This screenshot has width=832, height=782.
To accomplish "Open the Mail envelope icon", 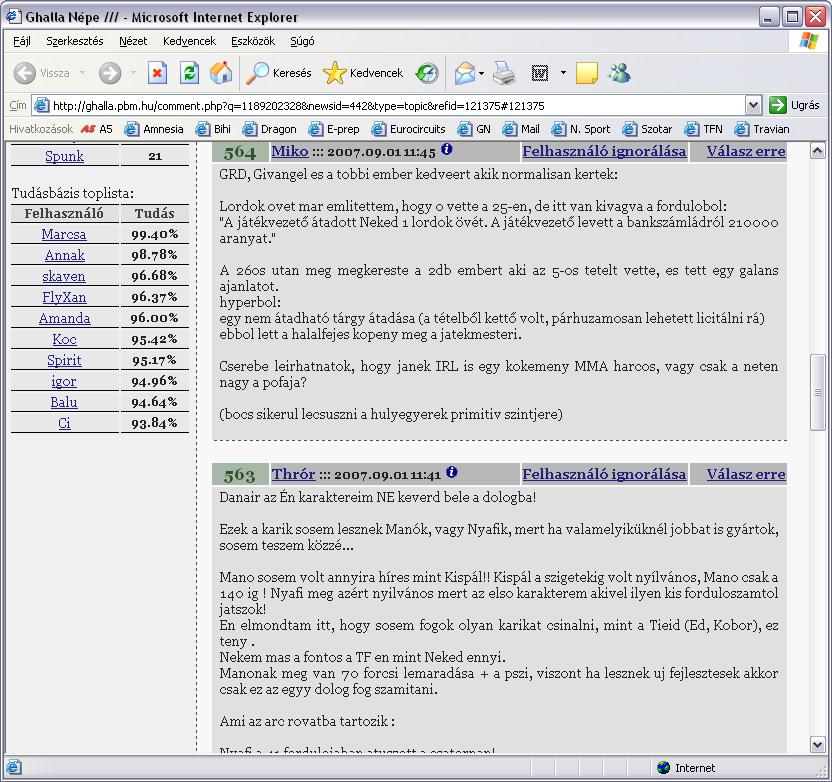I will pyautogui.click(x=464, y=73).
